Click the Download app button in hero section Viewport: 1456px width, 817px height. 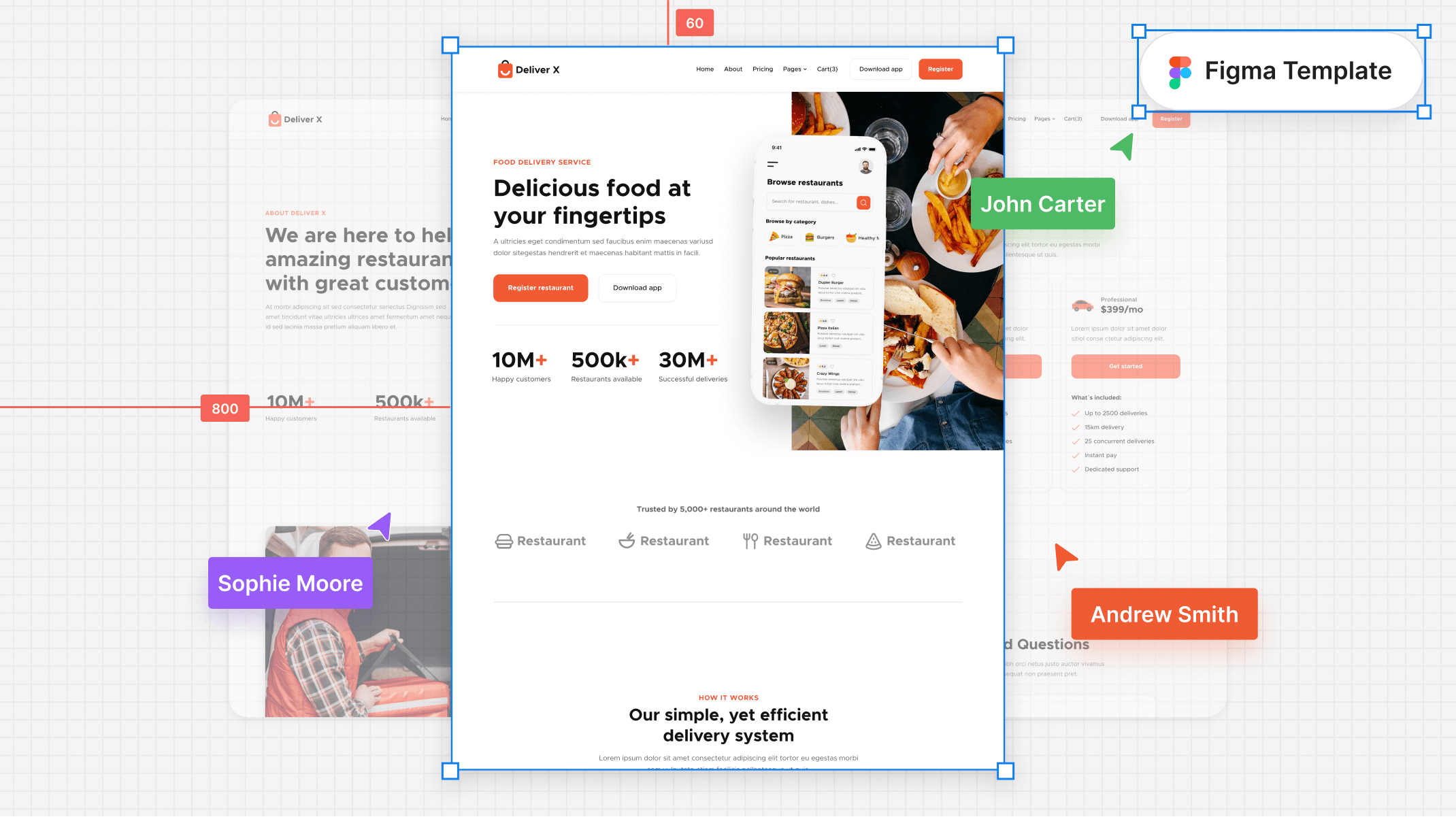pyautogui.click(x=638, y=288)
